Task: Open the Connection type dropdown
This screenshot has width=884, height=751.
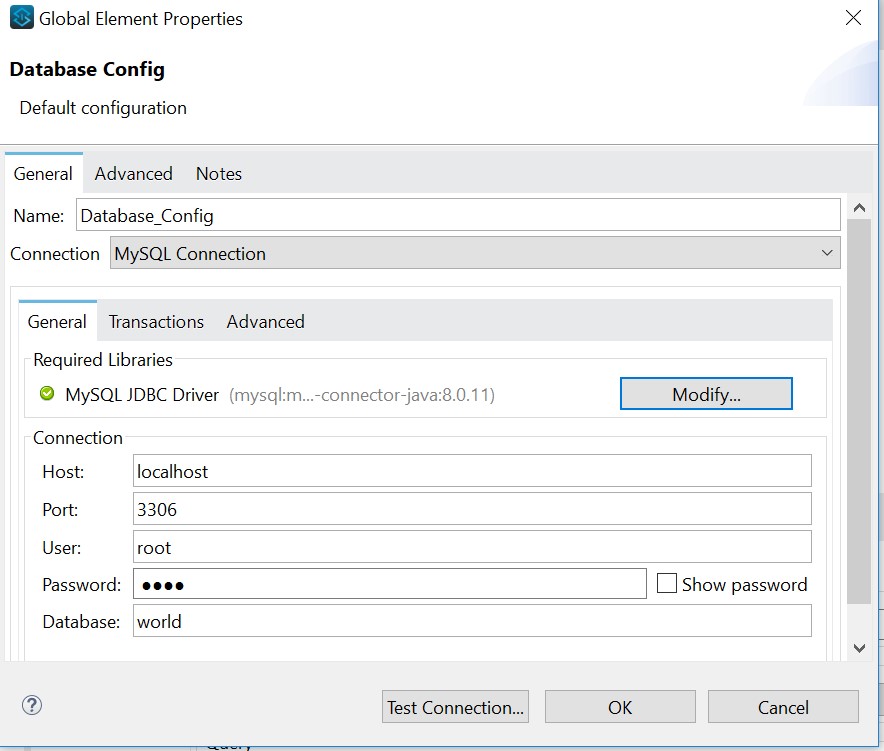Action: coord(475,253)
